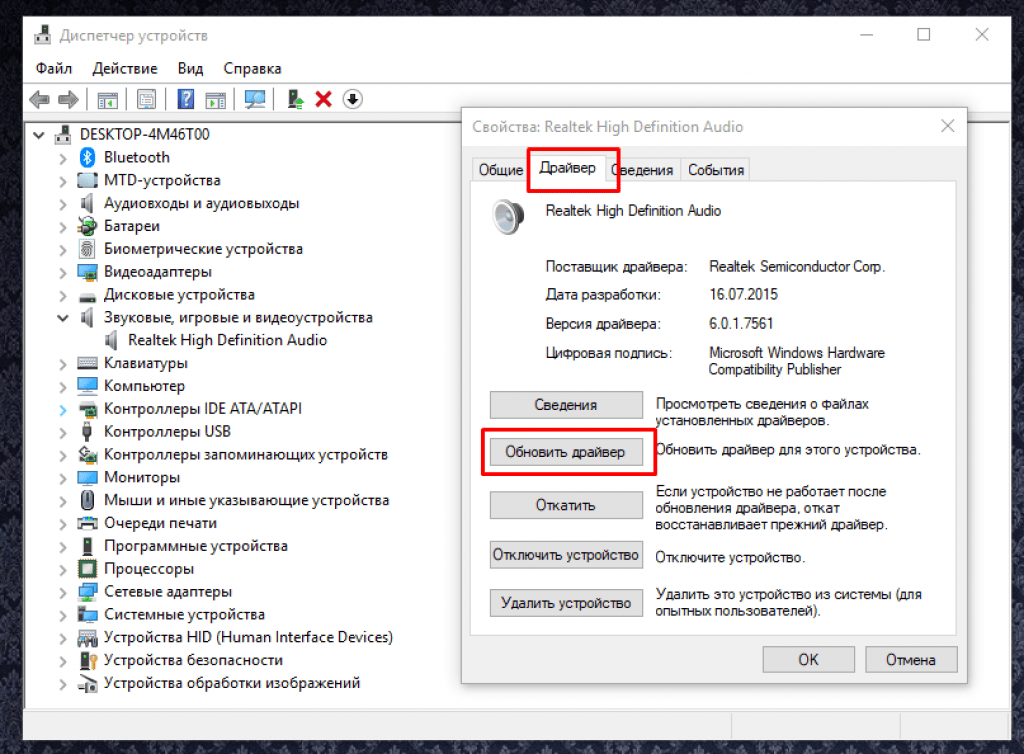
Task: Click the Устройства безопасности security icon
Action: 88,660
